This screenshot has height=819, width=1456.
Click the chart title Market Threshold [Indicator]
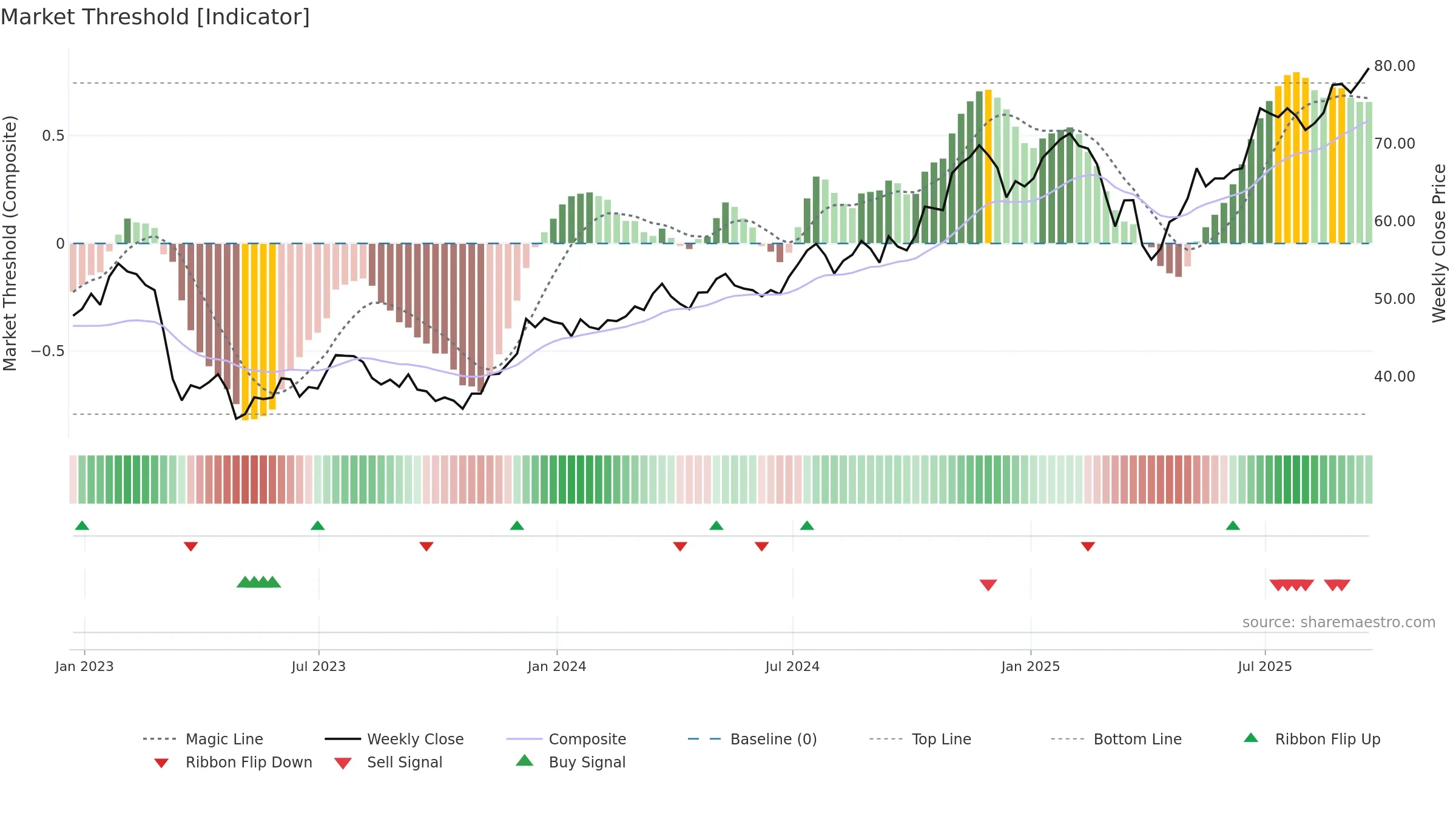click(155, 17)
